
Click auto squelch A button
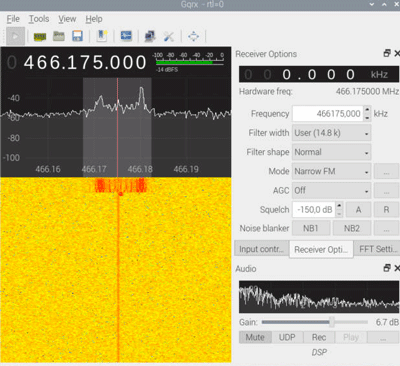pyautogui.click(x=358, y=210)
